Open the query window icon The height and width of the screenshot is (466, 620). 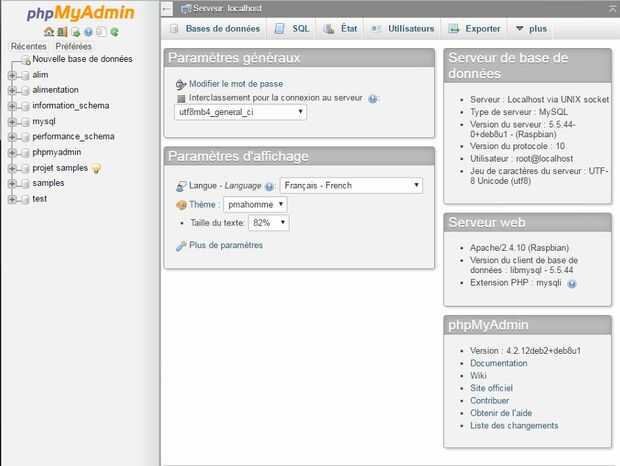tap(76, 32)
